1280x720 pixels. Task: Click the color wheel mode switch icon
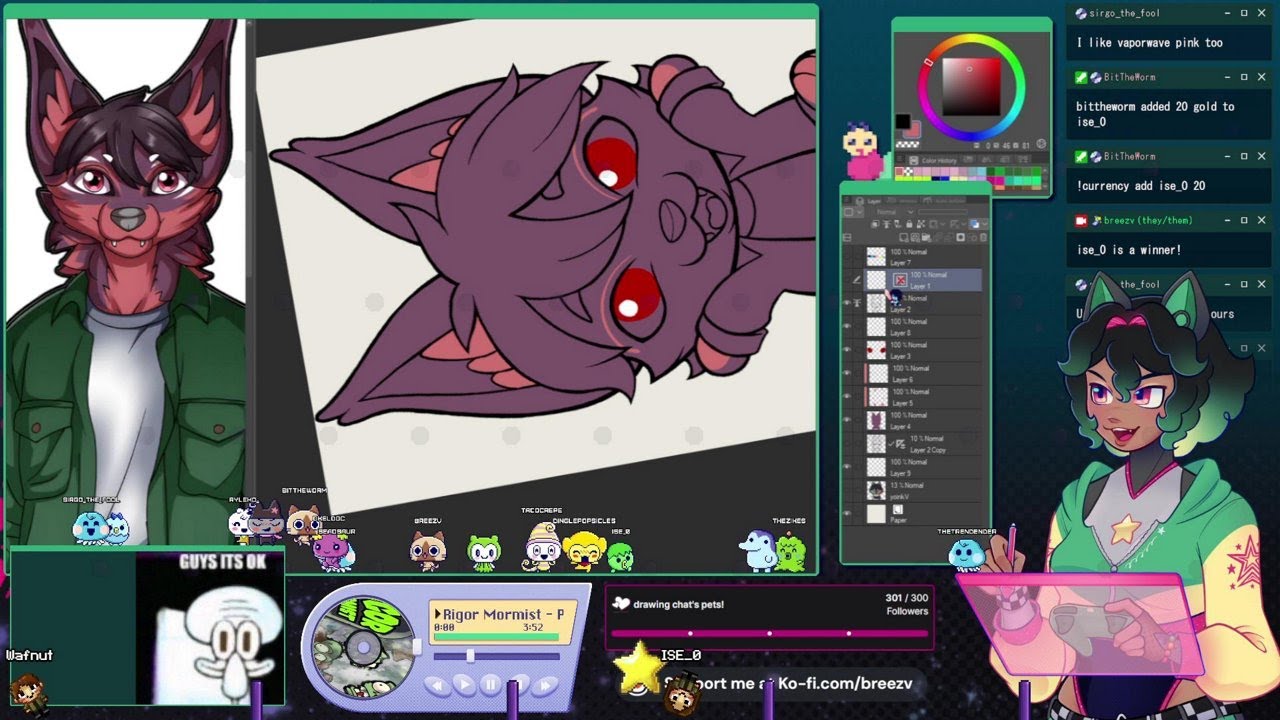pos(1040,144)
